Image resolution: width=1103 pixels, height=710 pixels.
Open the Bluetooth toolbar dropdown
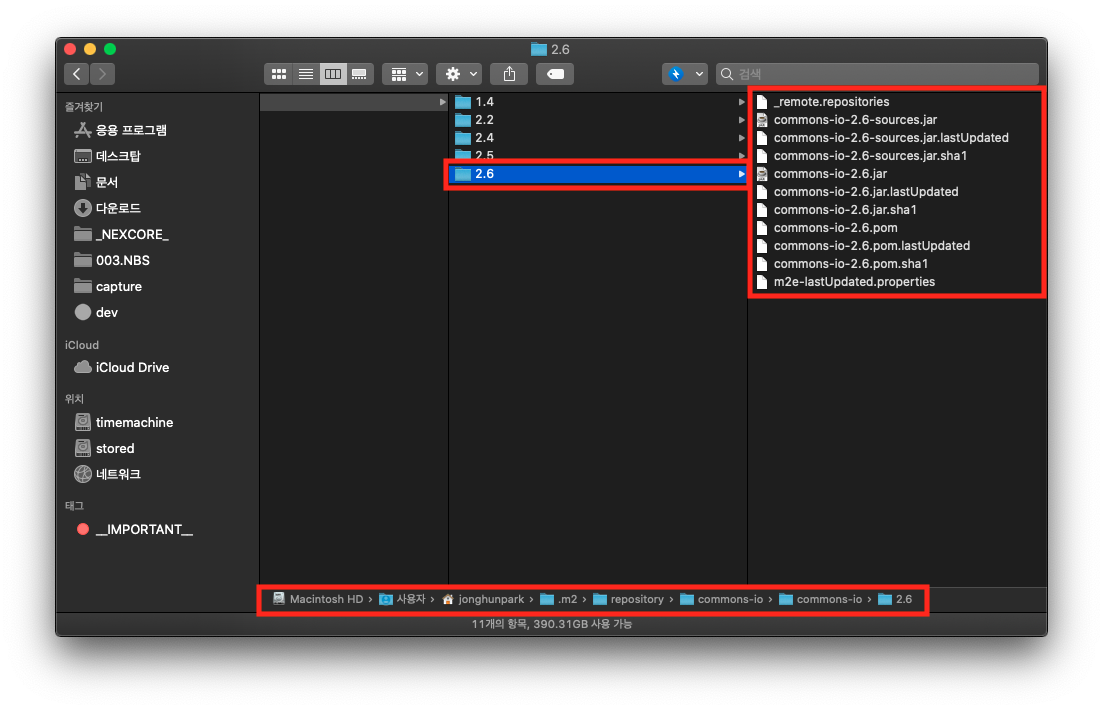pyautogui.click(x=685, y=74)
